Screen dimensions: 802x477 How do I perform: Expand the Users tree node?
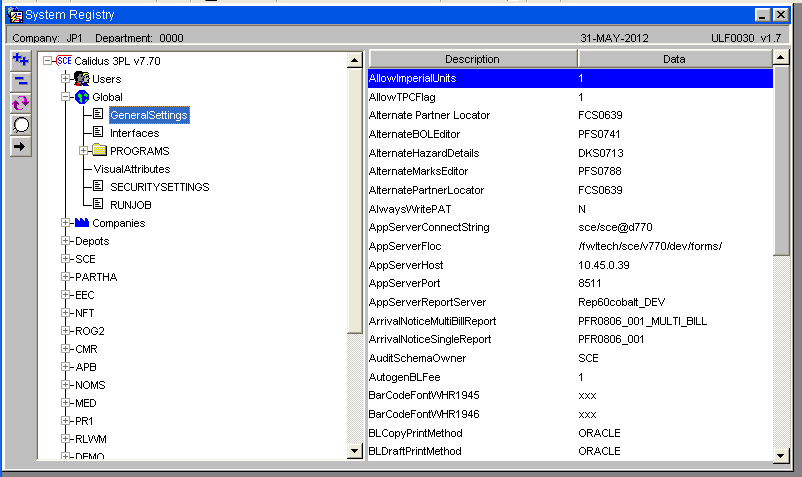[65, 79]
